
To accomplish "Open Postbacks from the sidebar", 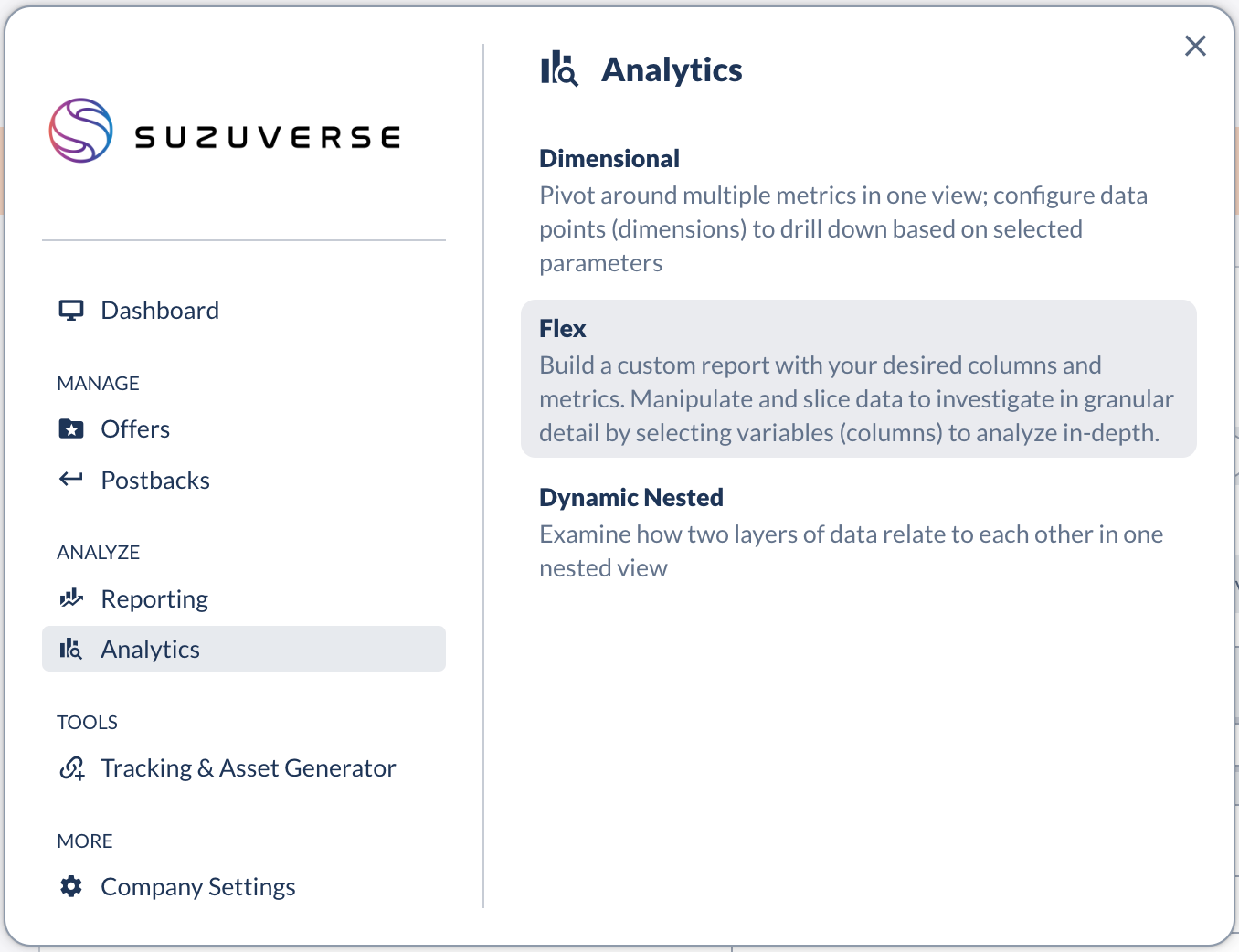I will (x=155, y=481).
